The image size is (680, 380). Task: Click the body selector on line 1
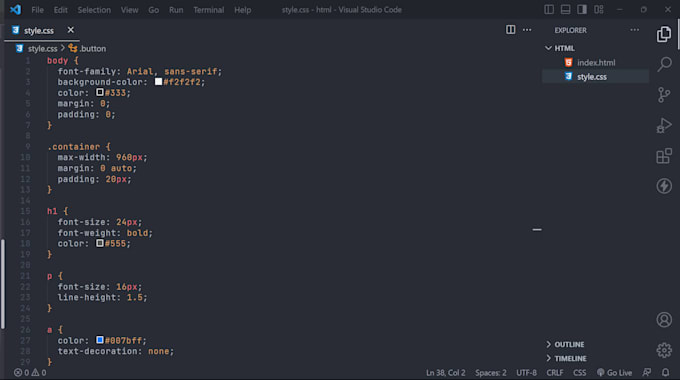tap(58, 61)
